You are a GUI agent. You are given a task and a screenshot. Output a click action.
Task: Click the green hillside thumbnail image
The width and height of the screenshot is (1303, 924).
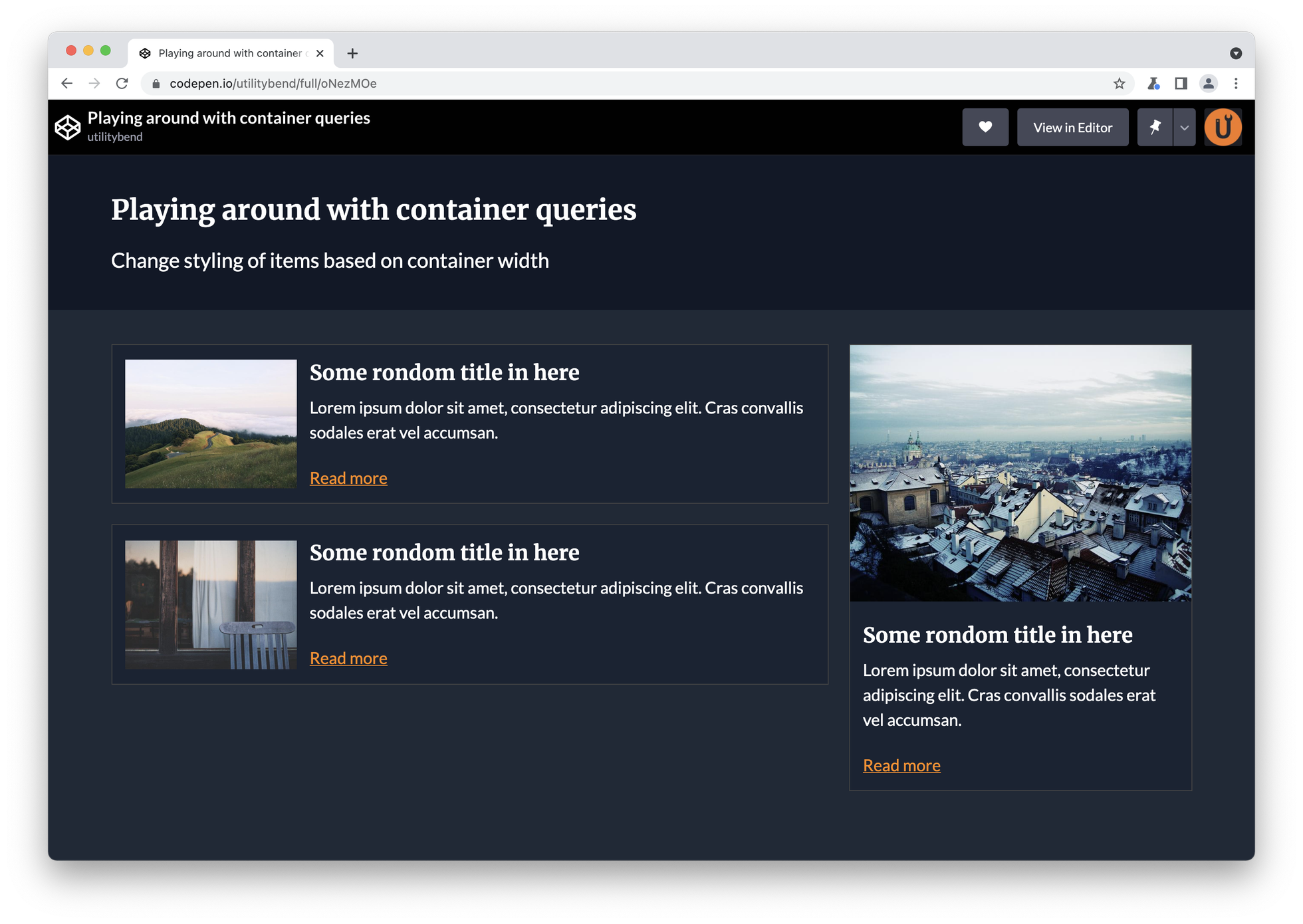click(x=211, y=424)
